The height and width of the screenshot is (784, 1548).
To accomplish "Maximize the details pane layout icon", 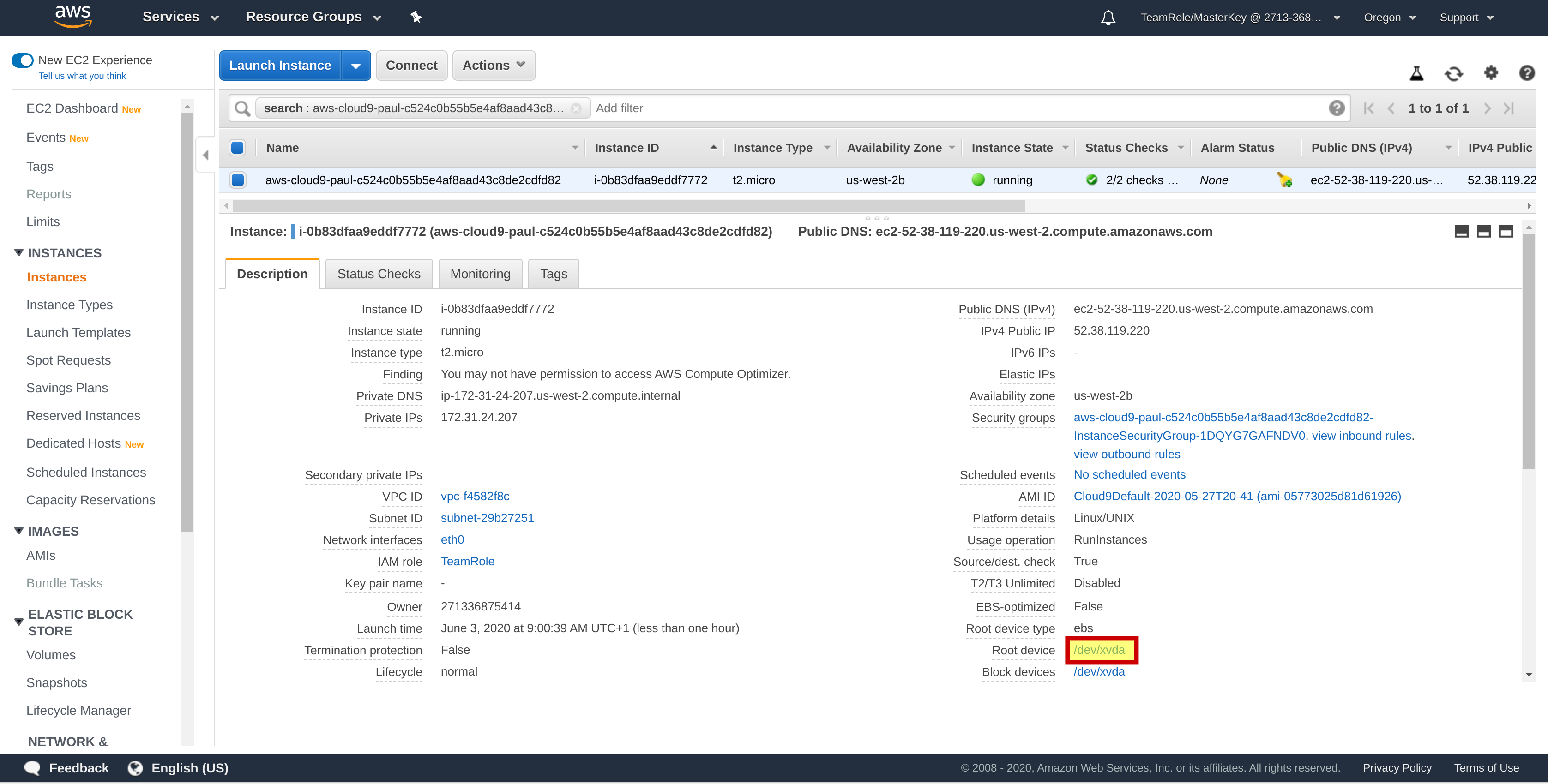I will pos(1506,231).
